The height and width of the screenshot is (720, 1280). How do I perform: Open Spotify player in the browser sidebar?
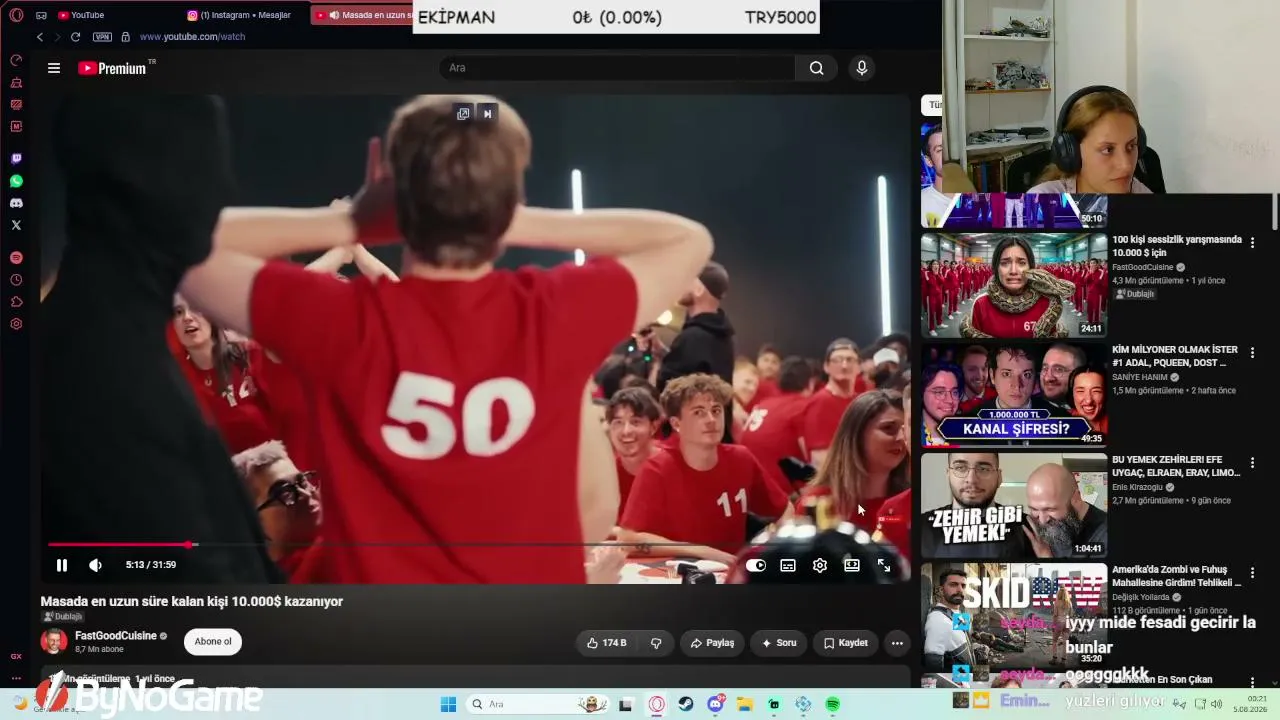tap(16, 258)
